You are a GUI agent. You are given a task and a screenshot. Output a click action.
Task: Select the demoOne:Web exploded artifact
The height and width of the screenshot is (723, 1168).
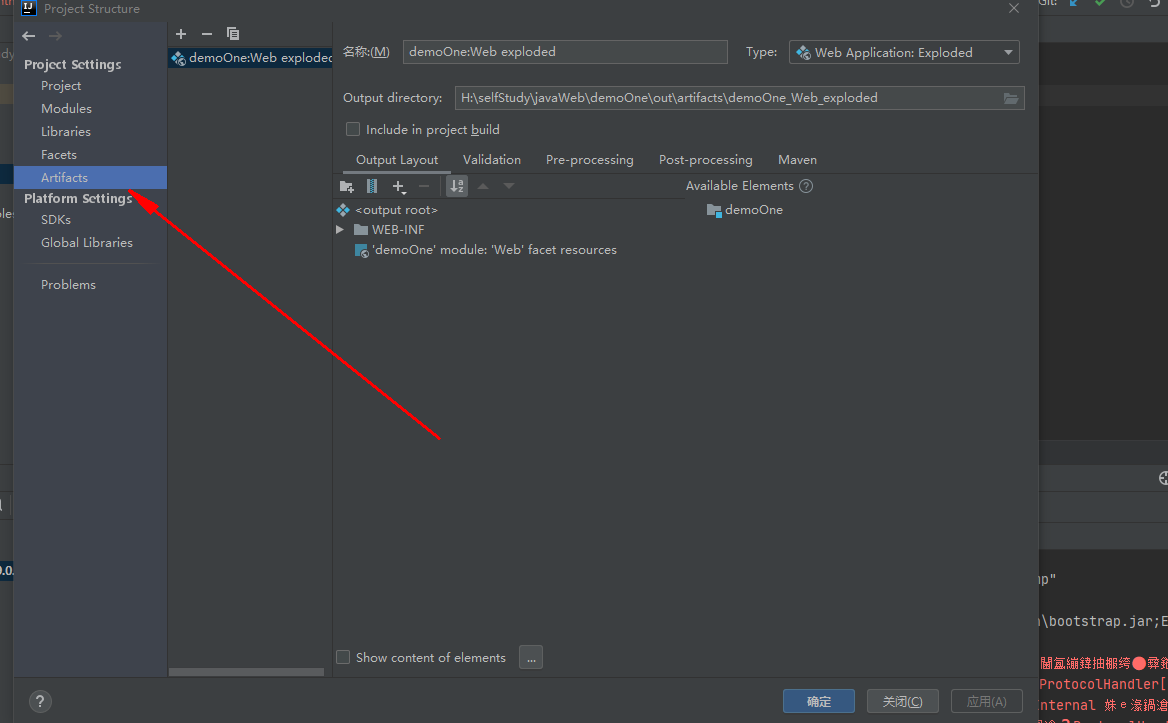tap(250, 57)
